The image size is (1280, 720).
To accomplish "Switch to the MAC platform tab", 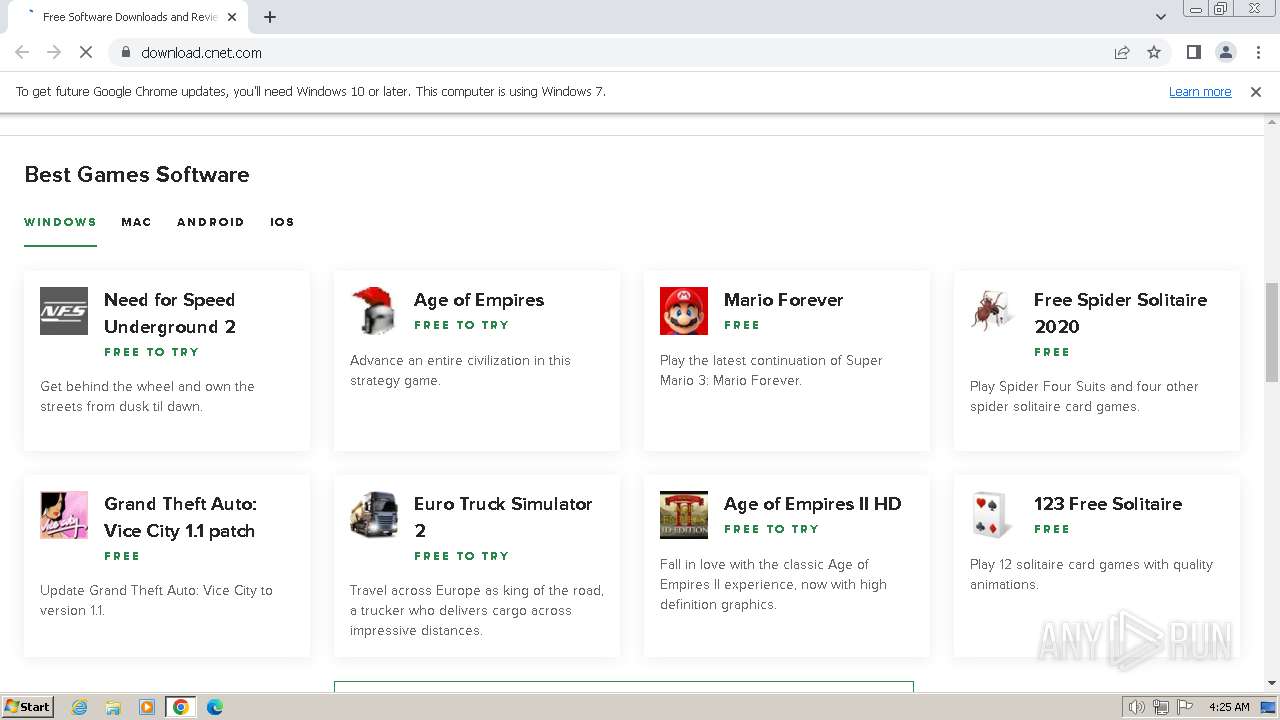I will pos(136,222).
